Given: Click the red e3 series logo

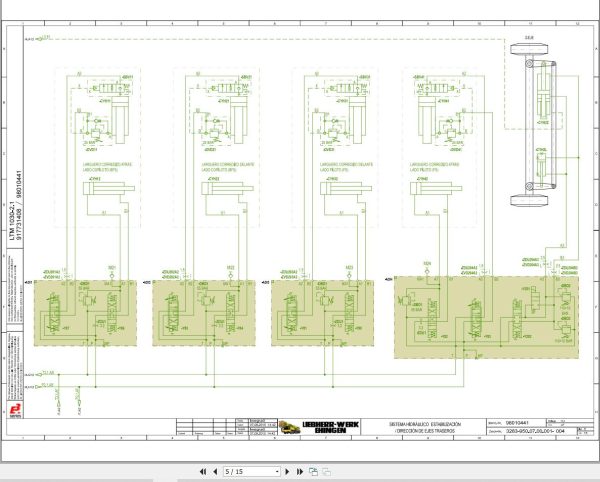Looking at the screenshot, I should pyautogui.click(x=15, y=410).
